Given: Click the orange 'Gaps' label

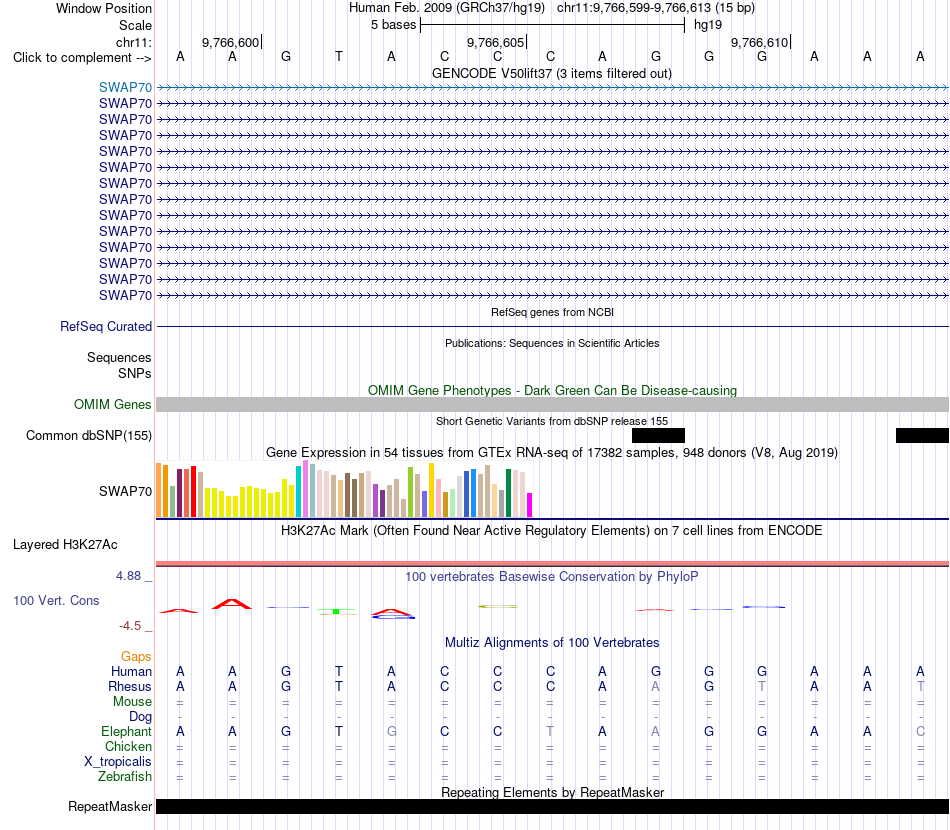Looking at the screenshot, I should pos(136,657).
